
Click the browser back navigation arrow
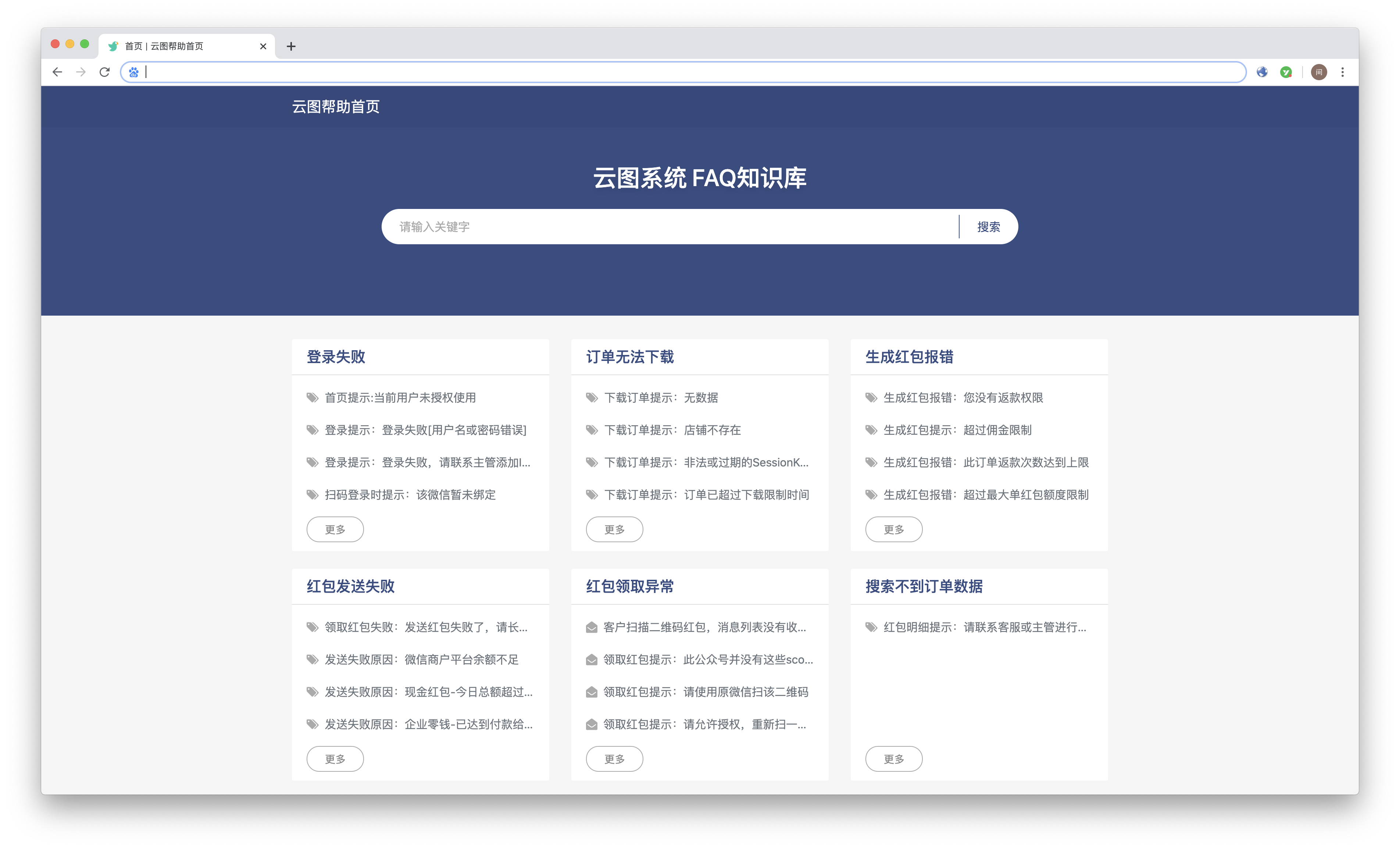(x=57, y=72)
